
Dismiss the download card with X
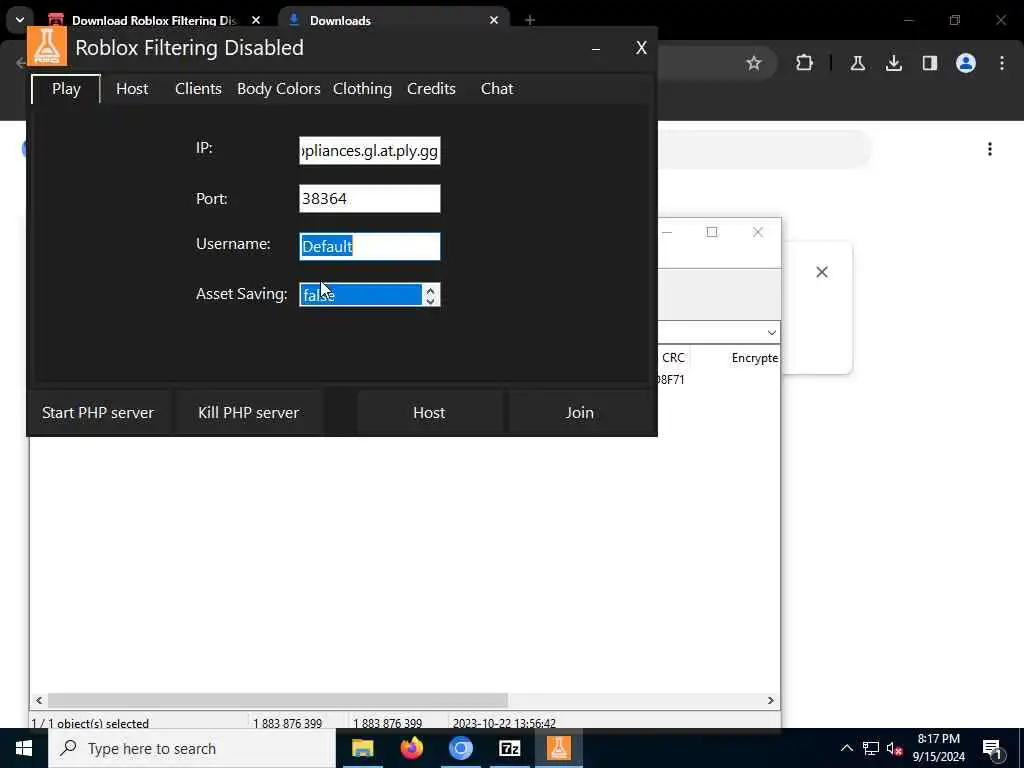[x=822, y=272]
